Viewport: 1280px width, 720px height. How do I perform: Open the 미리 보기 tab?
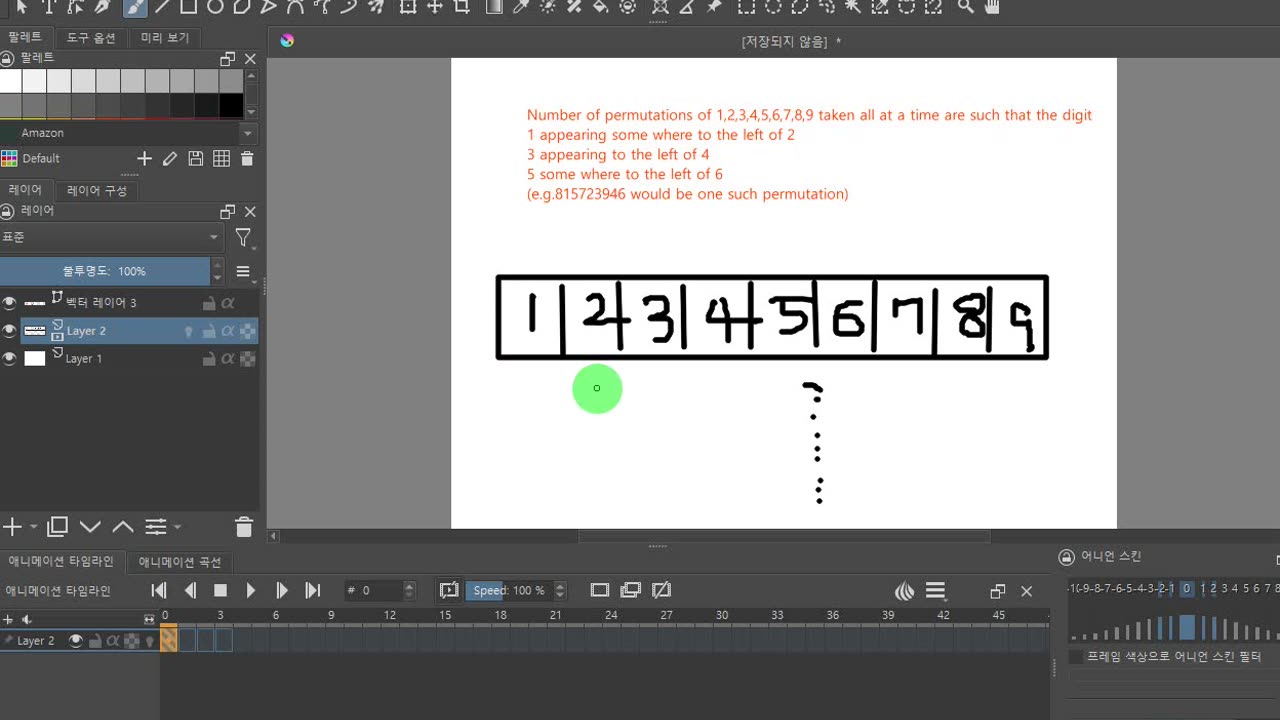165,38
